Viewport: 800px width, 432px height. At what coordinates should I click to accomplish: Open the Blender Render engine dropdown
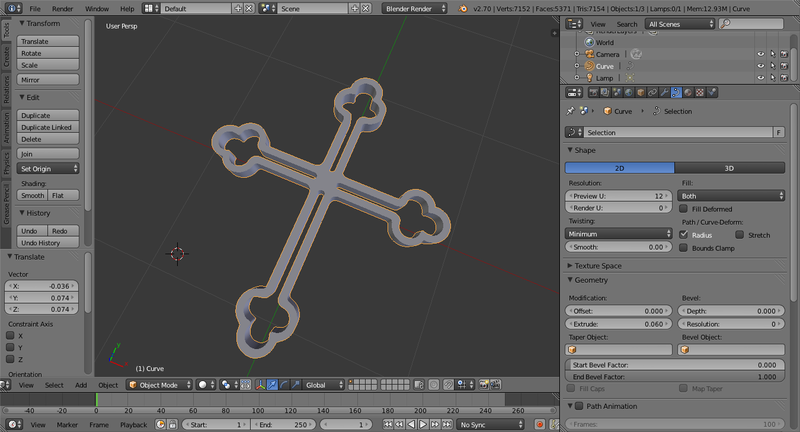pos(415,9)
